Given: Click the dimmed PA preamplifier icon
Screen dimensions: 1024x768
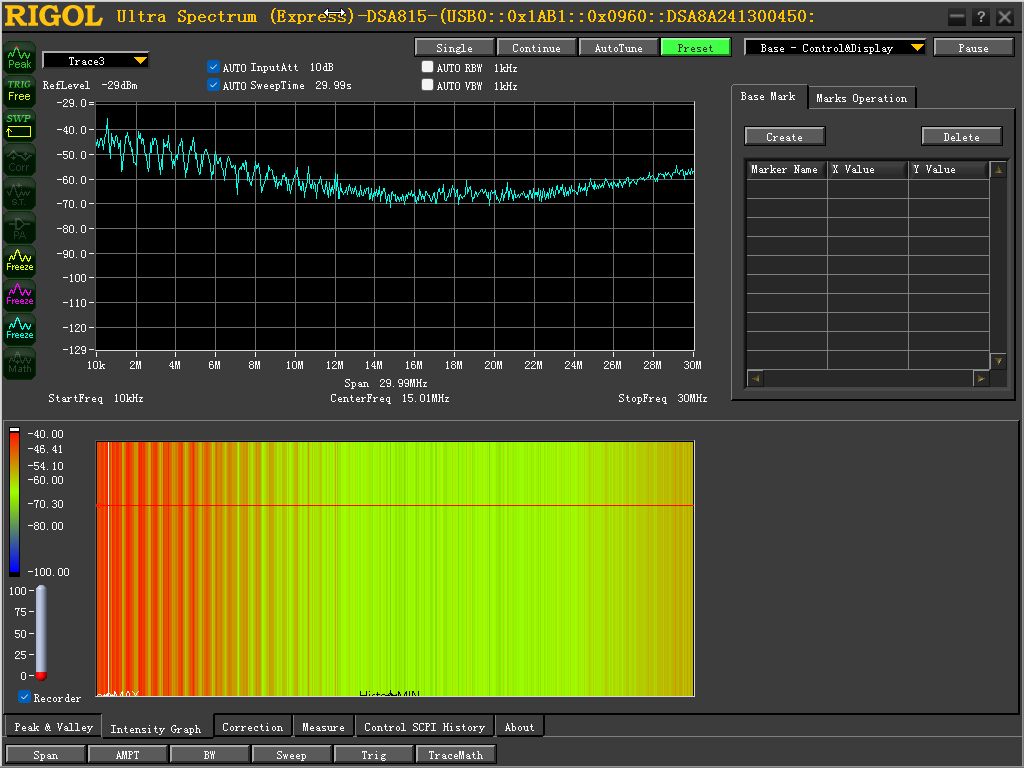Looking at the screenshot, I should (20, 227).
